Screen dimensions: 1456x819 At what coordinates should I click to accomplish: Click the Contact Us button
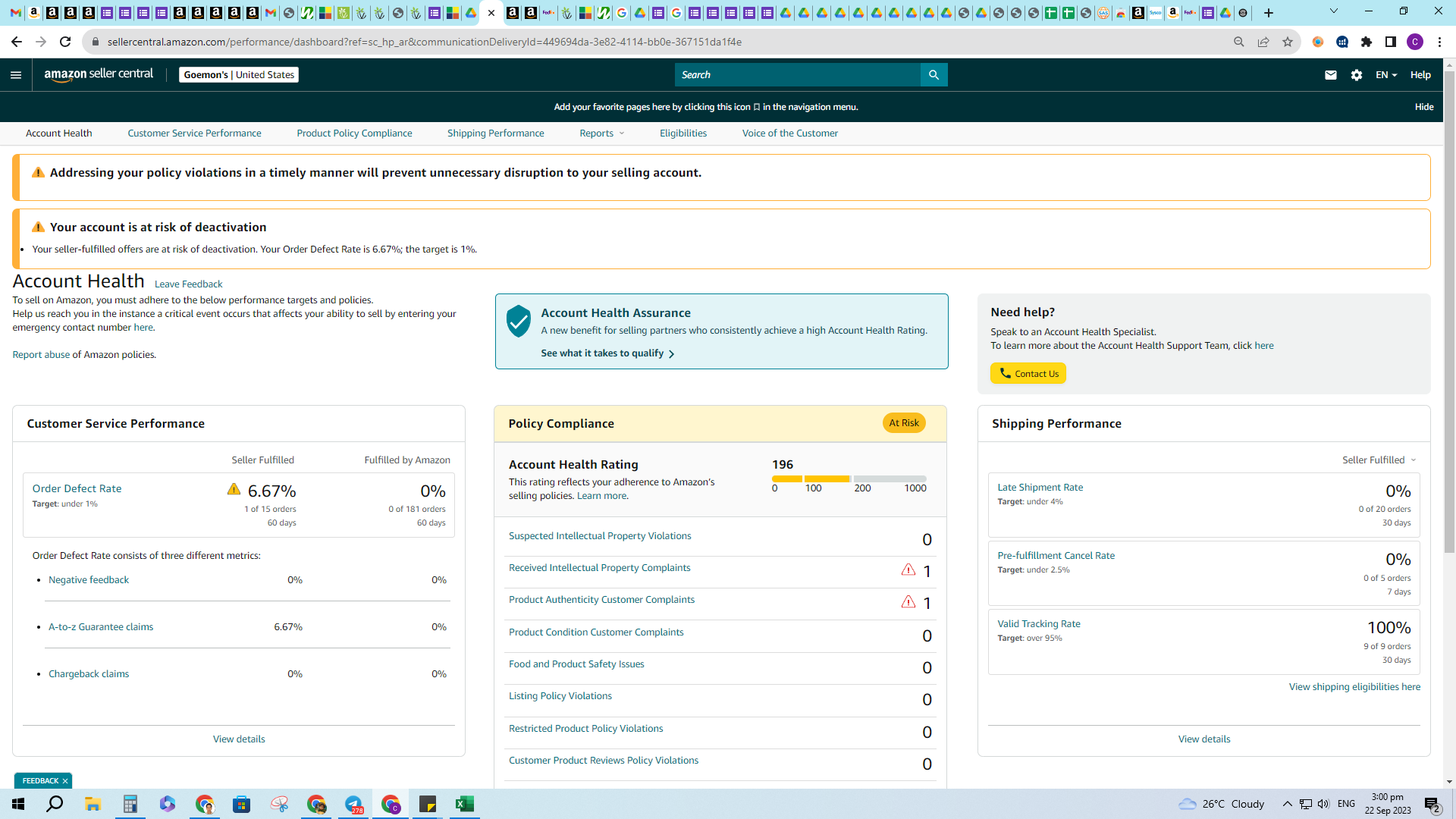click(x=1028, y=373)
